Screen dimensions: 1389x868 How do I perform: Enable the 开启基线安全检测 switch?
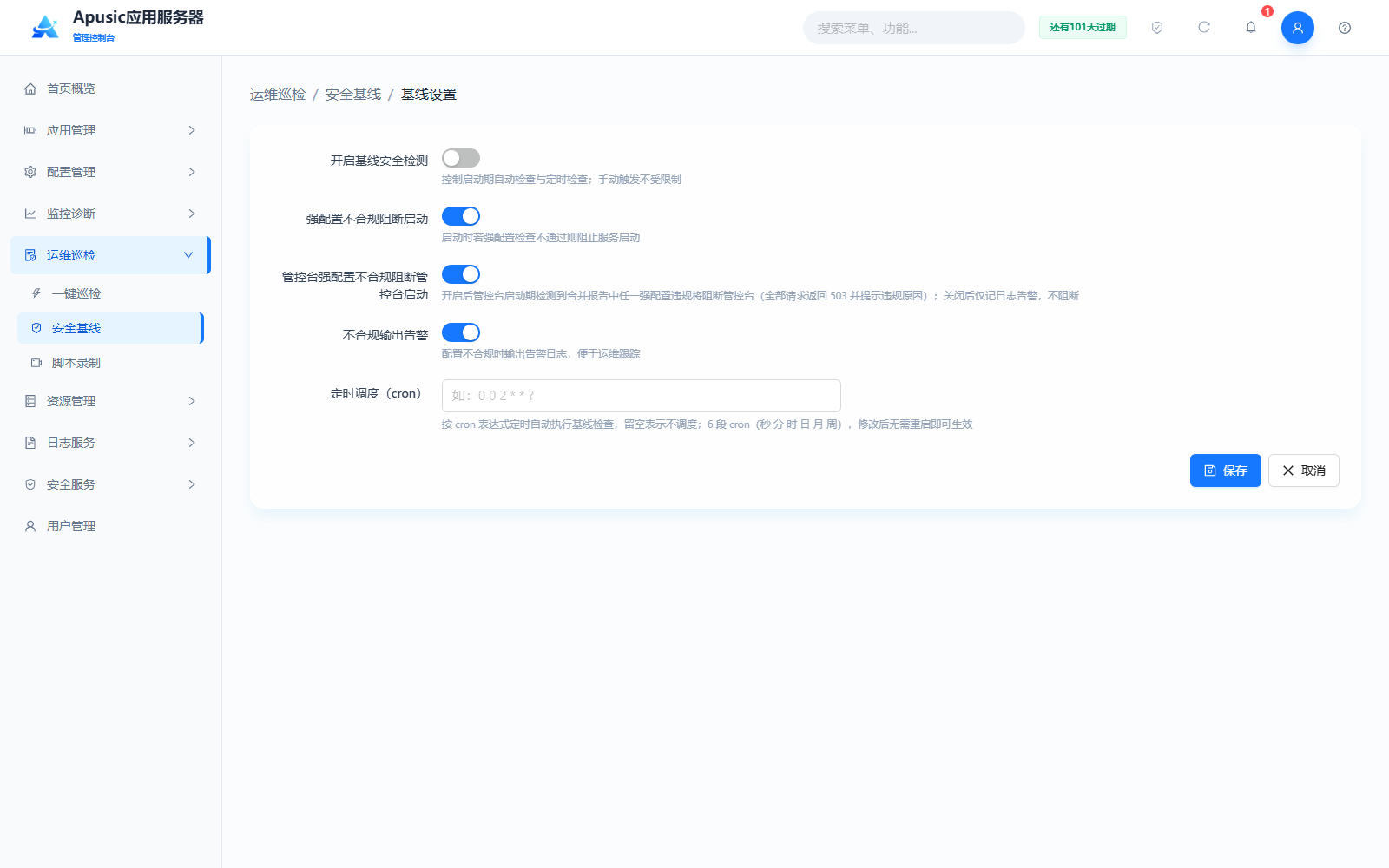[x=461, y=158]
